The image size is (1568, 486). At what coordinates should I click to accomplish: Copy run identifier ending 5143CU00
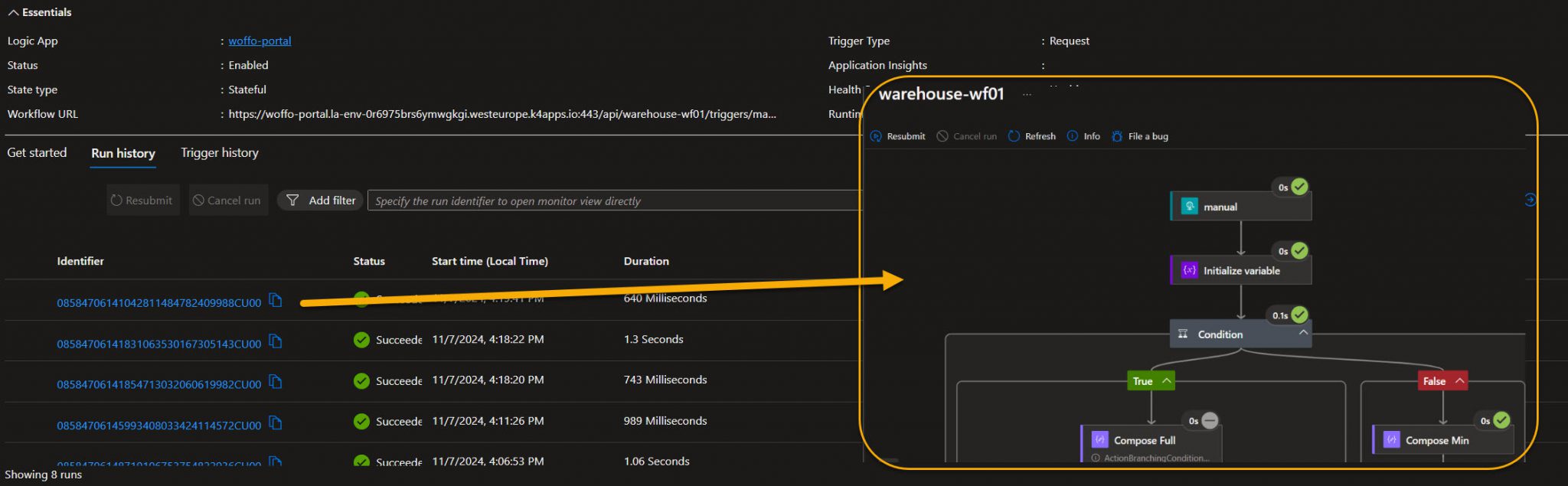(x=276, y=342)
